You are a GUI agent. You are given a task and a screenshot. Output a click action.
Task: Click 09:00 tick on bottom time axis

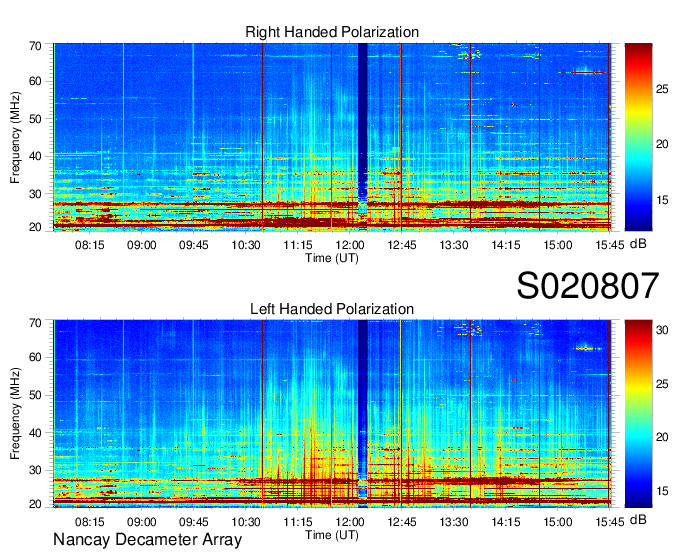tap(141, 522)
